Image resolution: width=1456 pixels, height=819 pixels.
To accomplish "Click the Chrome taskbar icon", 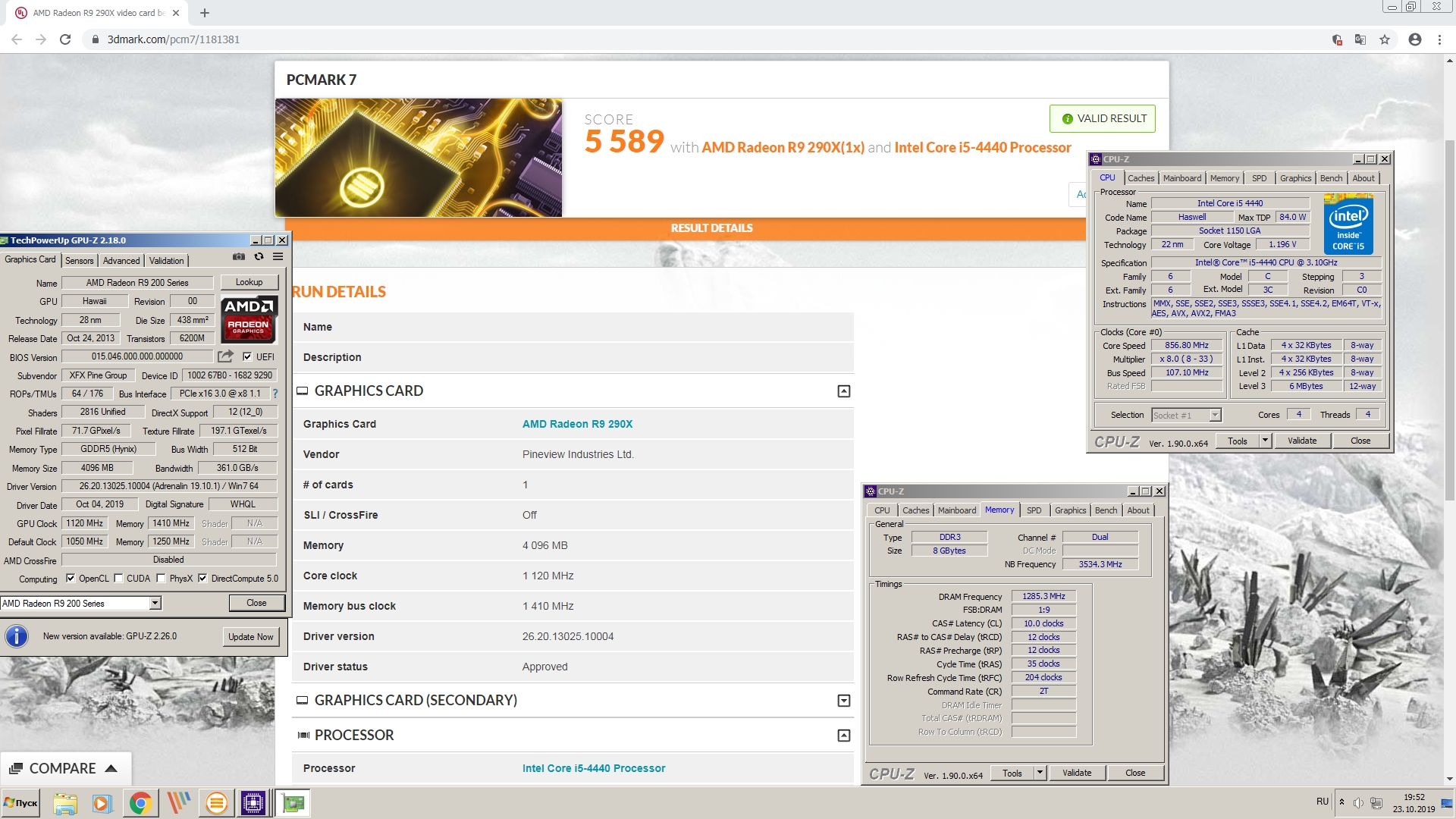I will (x=140, y=803).
